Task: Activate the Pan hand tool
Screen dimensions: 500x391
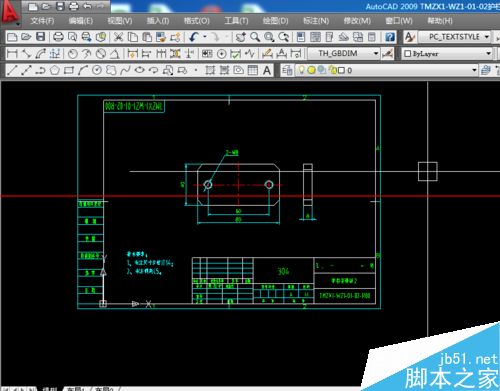Action: pos(240,37)
